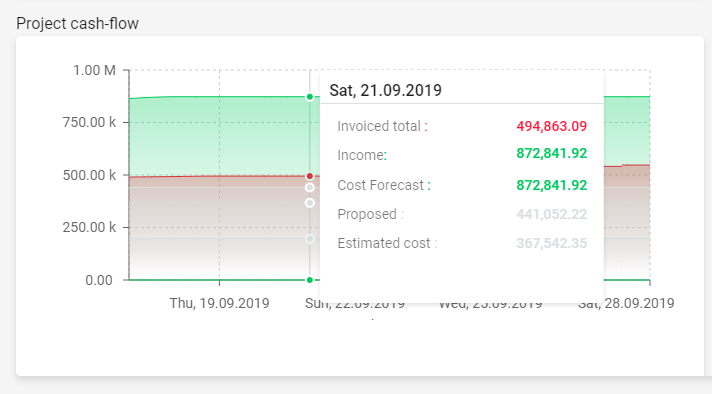Image resolution: width=712 pixels, height=394 pixels.
Task: Click the lower white Estimated cost point
Action: [310, 203]
